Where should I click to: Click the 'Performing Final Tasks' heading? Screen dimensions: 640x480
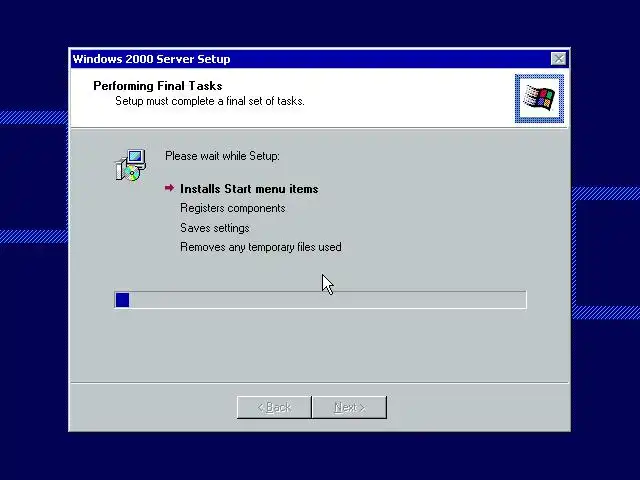tap(158, 86)
